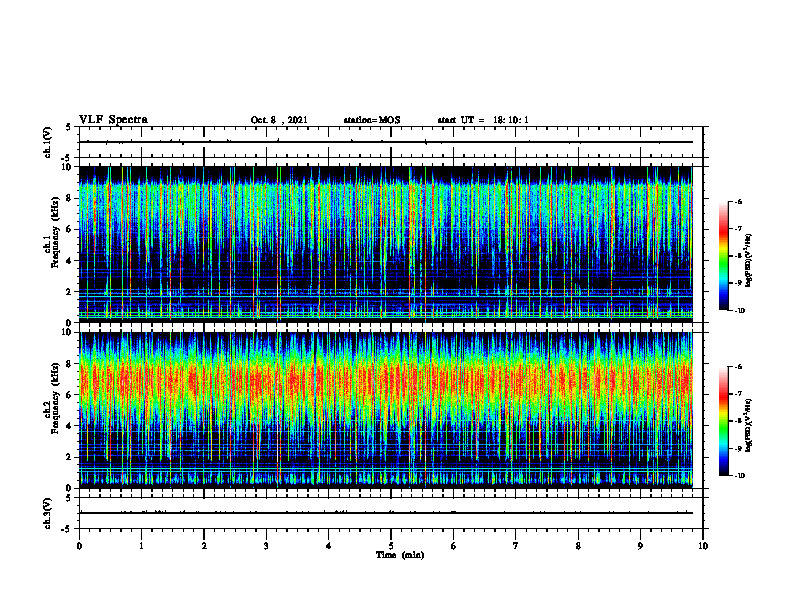Click the ch.2 spectrogram color scale bar
Viewport: 792px width, 612px height.
(x=723, y=421)
